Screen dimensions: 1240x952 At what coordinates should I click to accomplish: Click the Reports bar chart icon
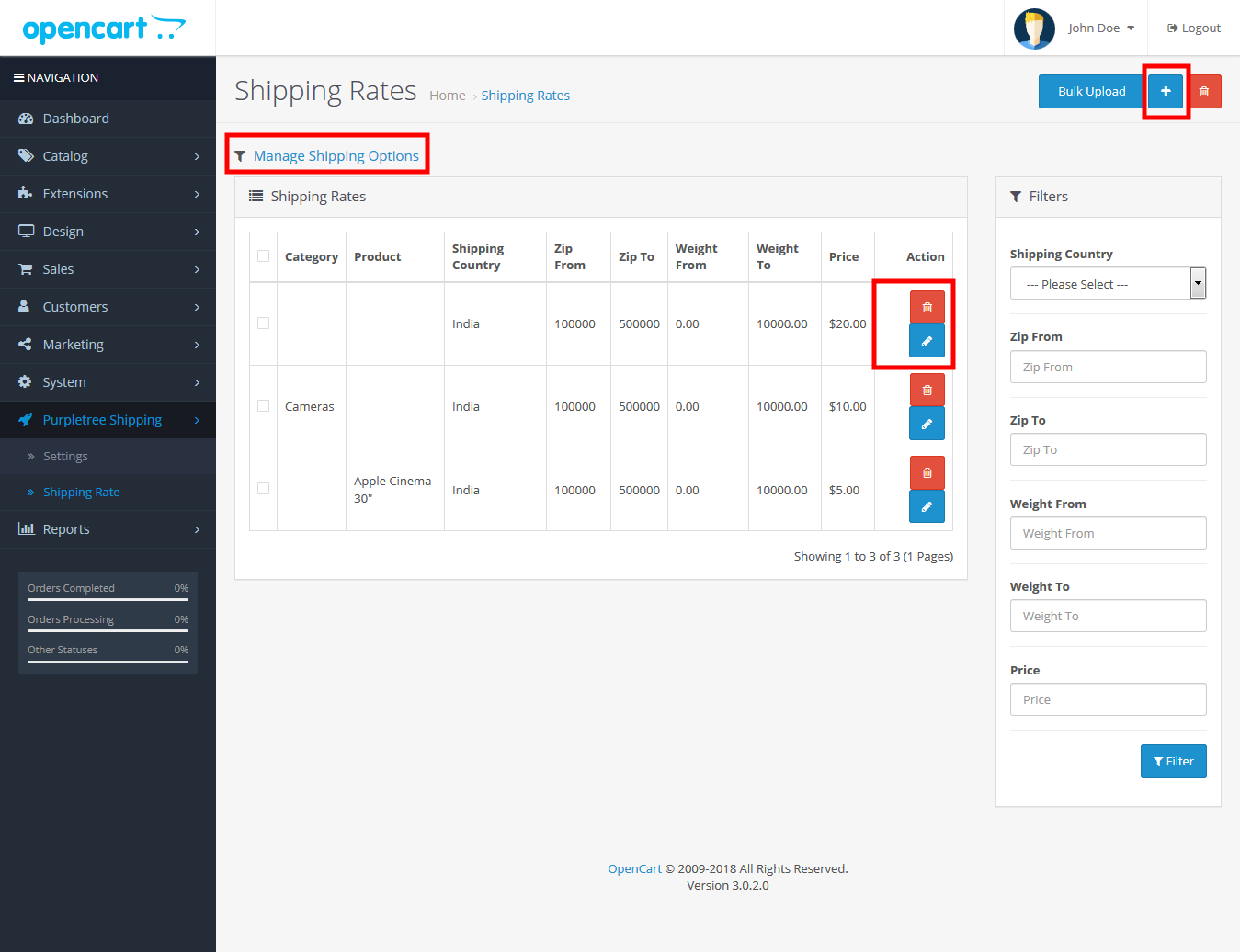tap(26, 529)
